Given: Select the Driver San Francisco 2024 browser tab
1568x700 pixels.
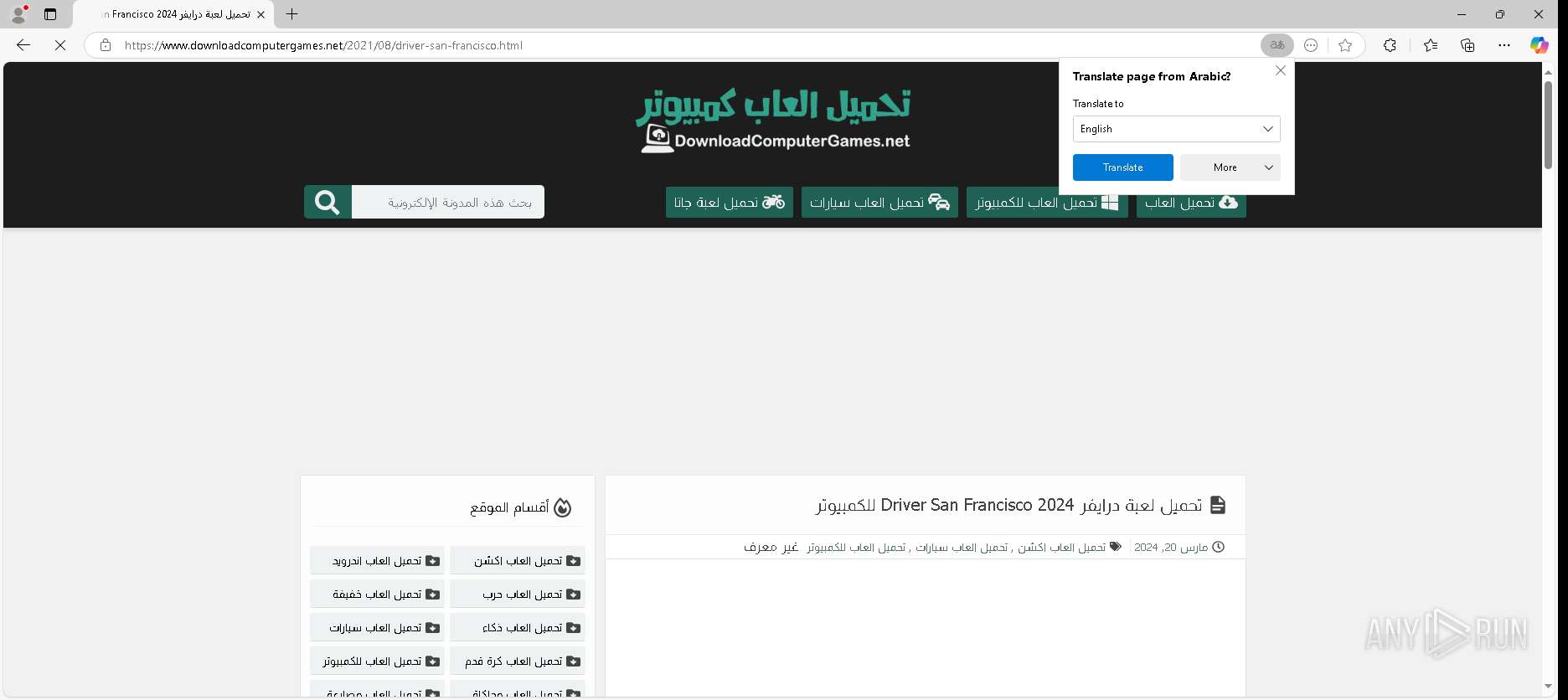Looking at the screenshot, I should point(173,14).
